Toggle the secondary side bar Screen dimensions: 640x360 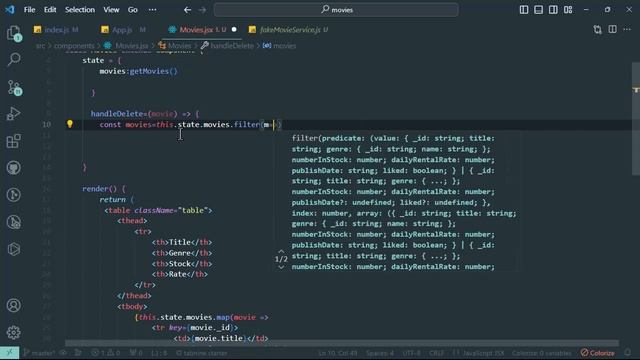[x=553, y=9]
